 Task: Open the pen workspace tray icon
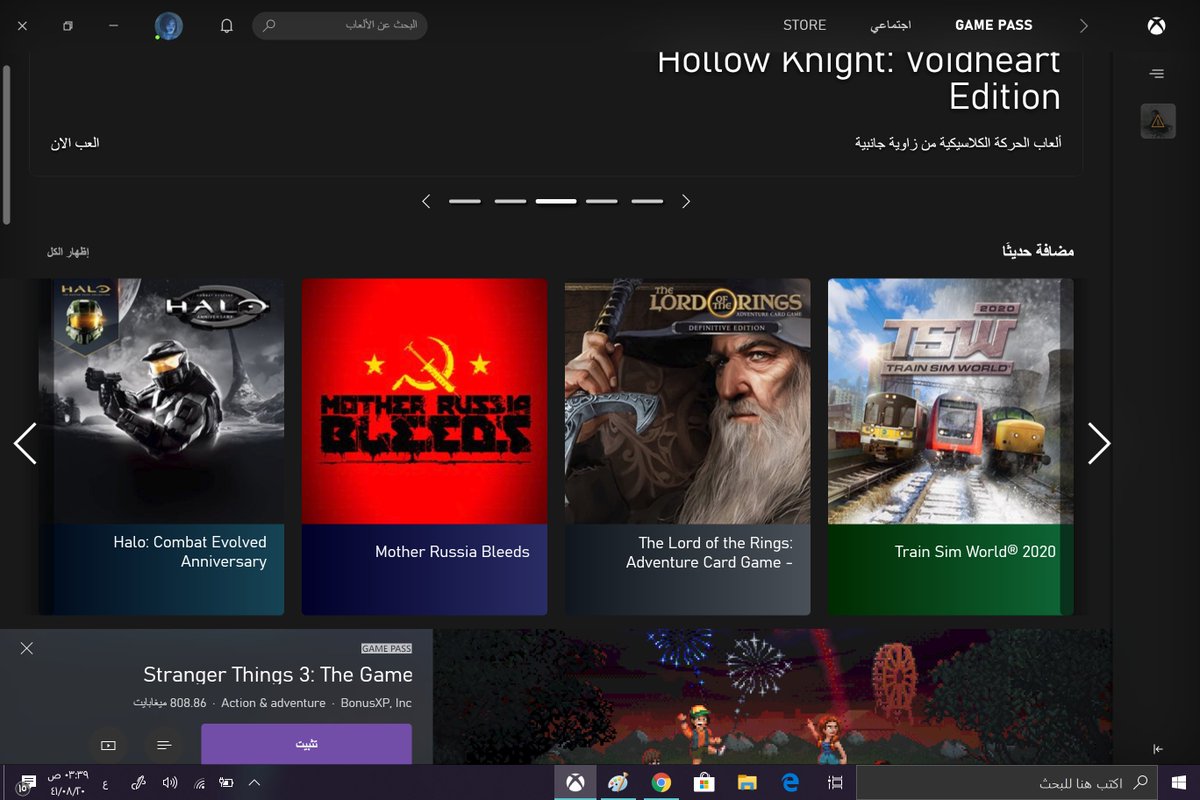coord(139,783)
